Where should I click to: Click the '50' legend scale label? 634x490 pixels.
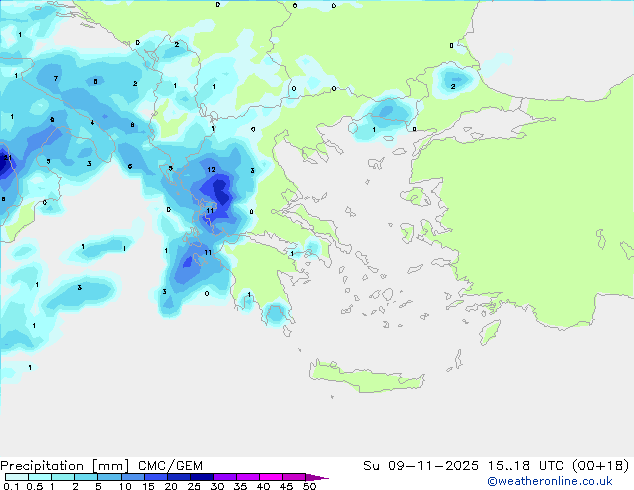309,486
